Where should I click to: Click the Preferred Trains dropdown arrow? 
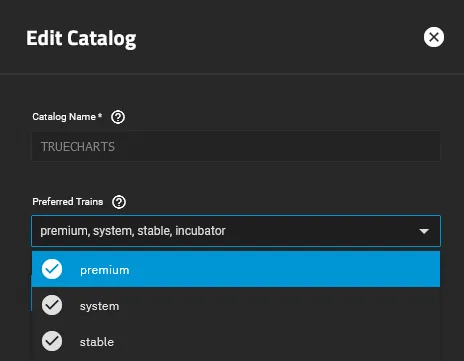pos(424,231)
